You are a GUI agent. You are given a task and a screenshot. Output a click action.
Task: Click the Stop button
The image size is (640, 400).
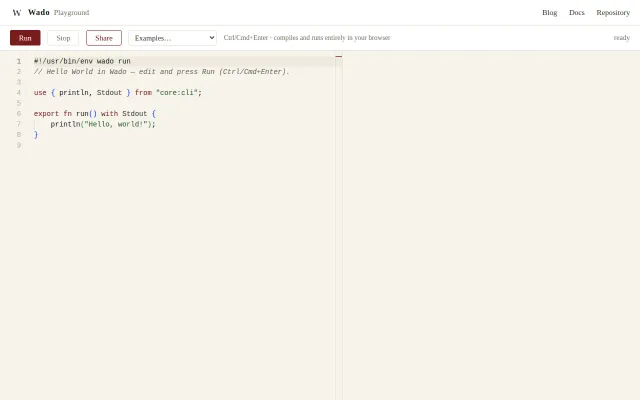pos(63,38)
